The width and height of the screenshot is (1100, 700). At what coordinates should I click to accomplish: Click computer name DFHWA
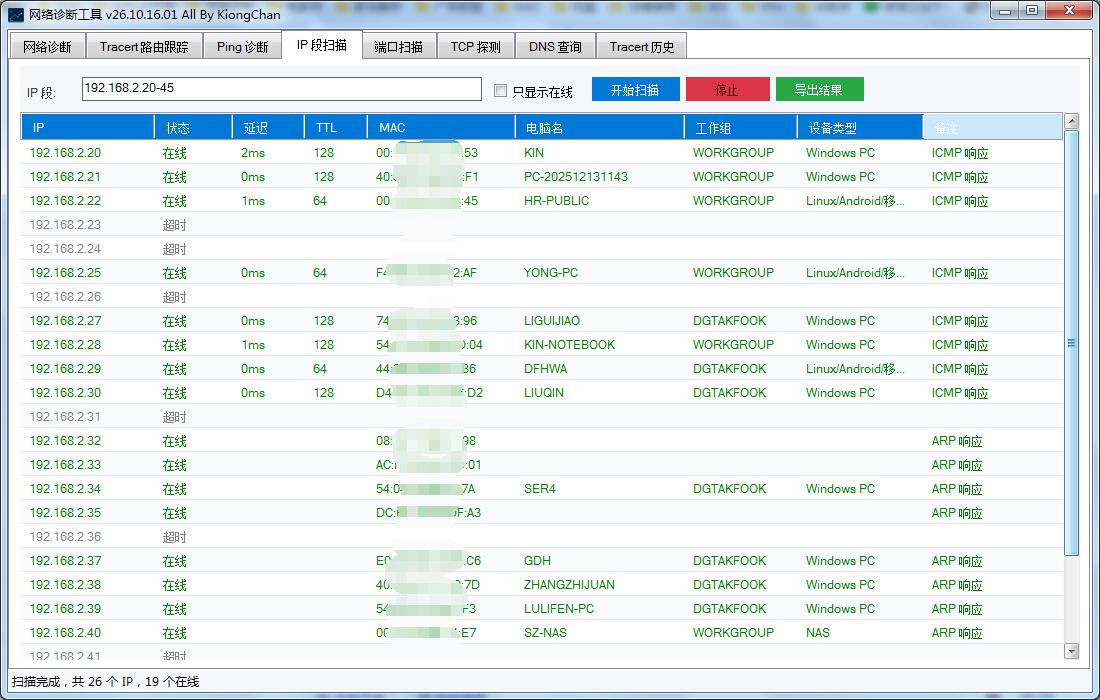click(x=545, y=369)
